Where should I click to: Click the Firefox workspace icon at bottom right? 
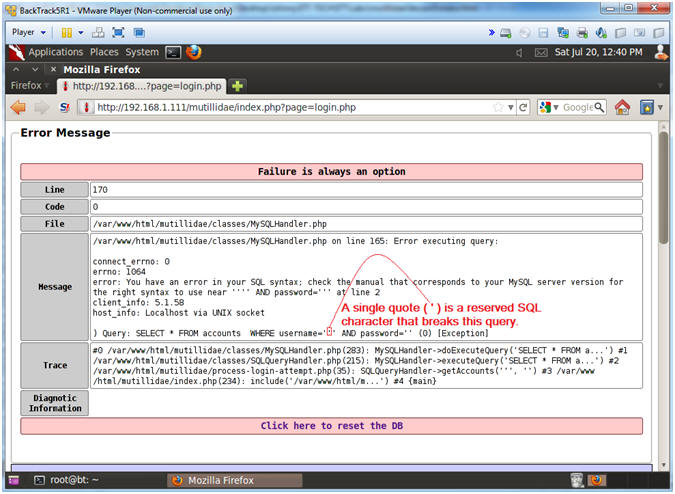click(x=596, y=480)
